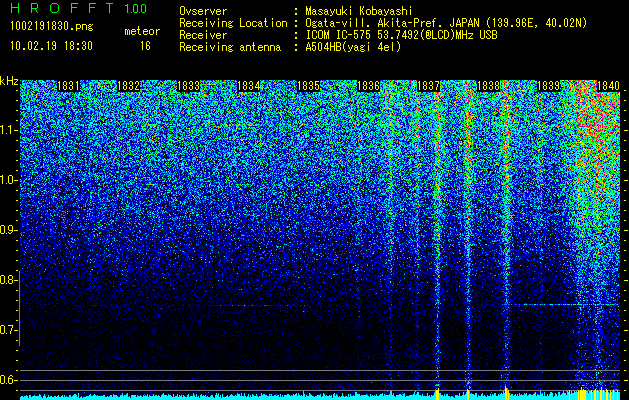Click the observer name Masayuki Kobayashi
The height and width of the screenshot is (400, 629).
(x=358, y=11)
